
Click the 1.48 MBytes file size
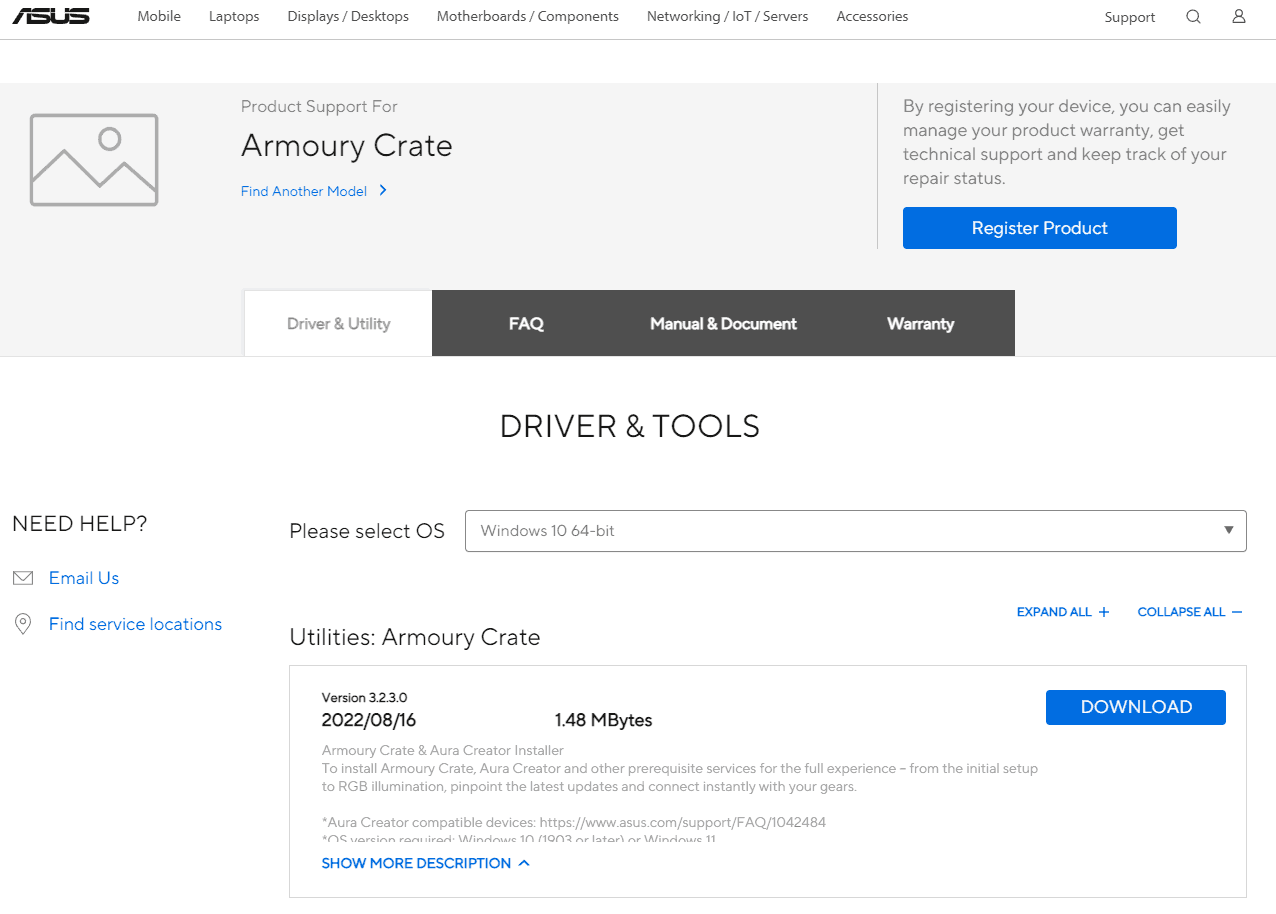(x=603, y=720)
